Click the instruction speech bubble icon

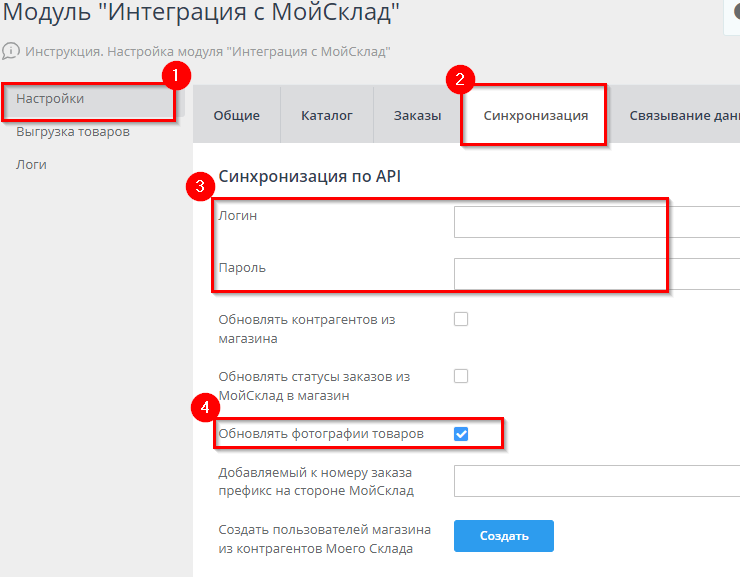(x=11, y=50)
